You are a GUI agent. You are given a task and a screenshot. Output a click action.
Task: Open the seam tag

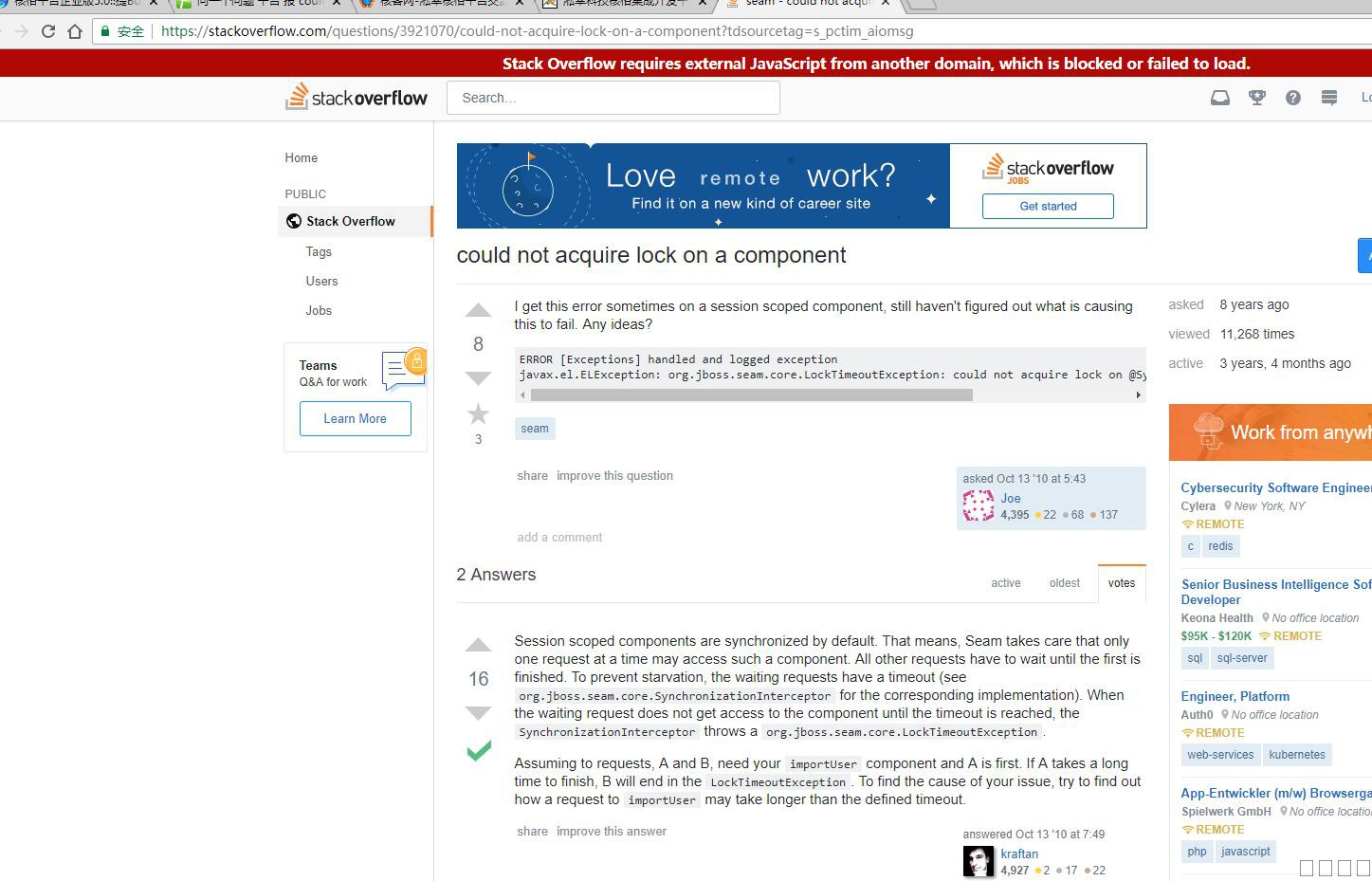pyautogui.click(x=534, y=429)
